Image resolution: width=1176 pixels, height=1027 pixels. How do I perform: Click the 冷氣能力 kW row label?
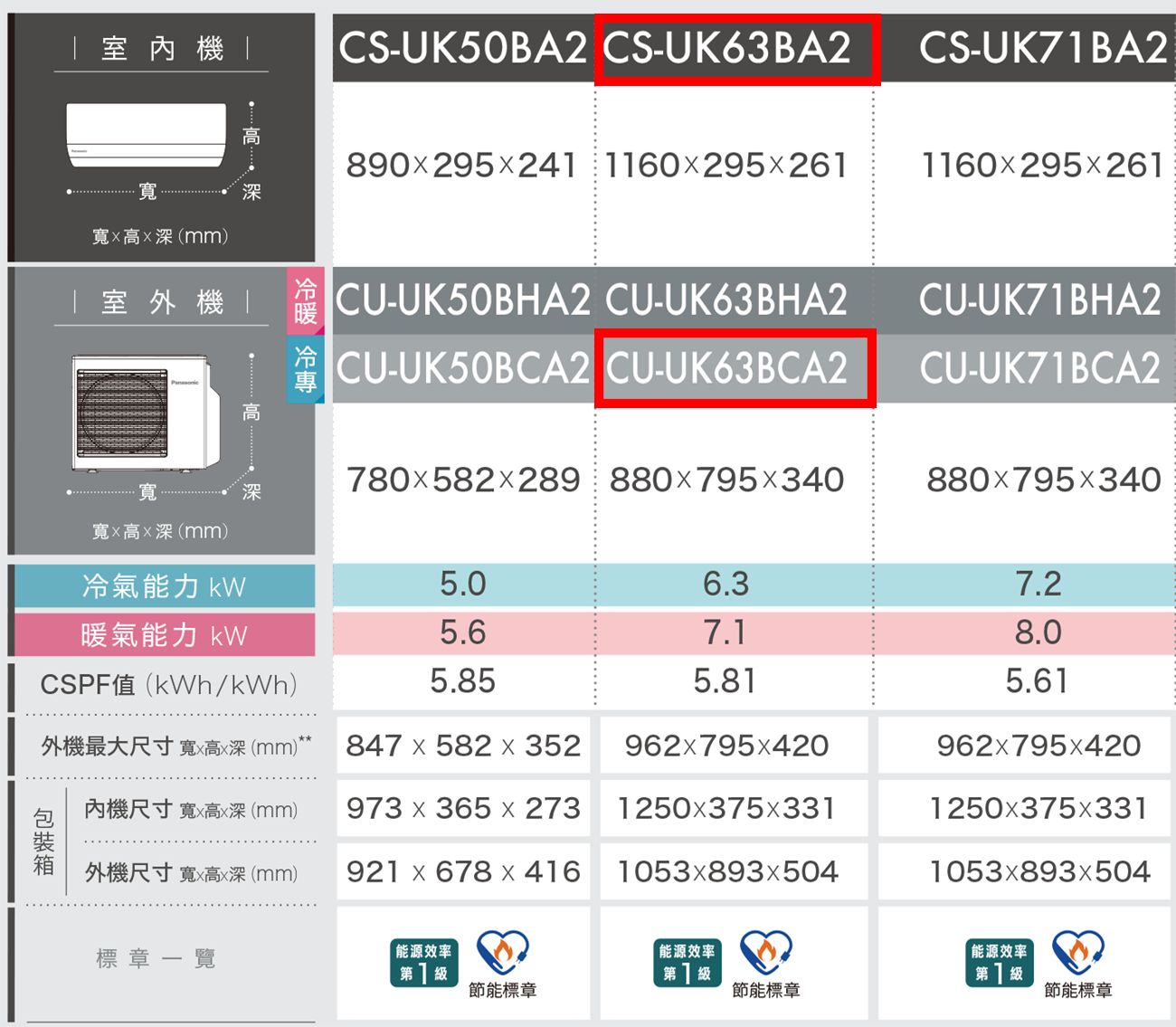coord(165,586)
